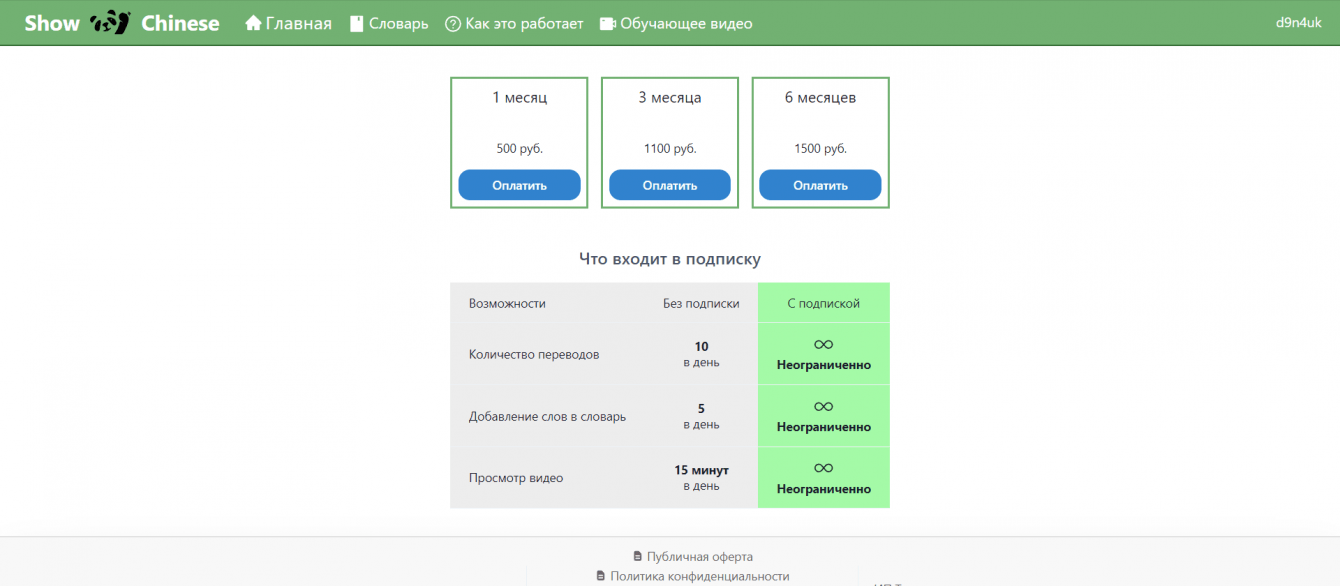The width and height of the screenshot is (1340, 586).
Task: Click document icon beside Публичная оферта
Action: pyautogui.click(x=638, y=556)
